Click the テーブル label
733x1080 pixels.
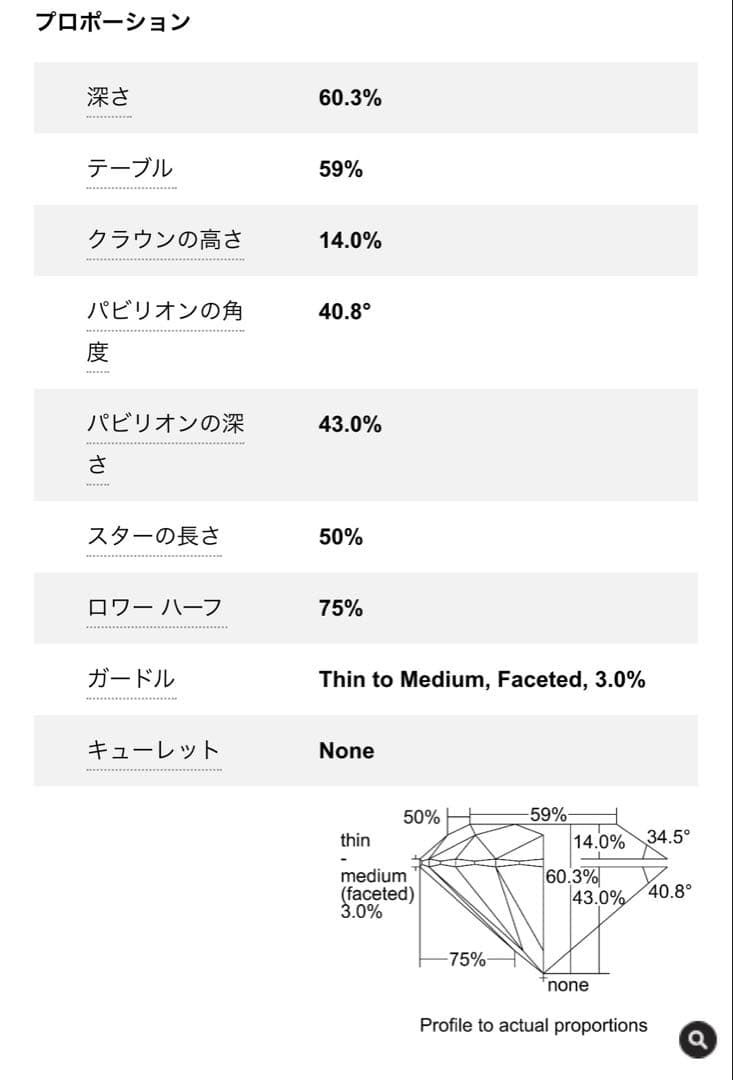130,169
